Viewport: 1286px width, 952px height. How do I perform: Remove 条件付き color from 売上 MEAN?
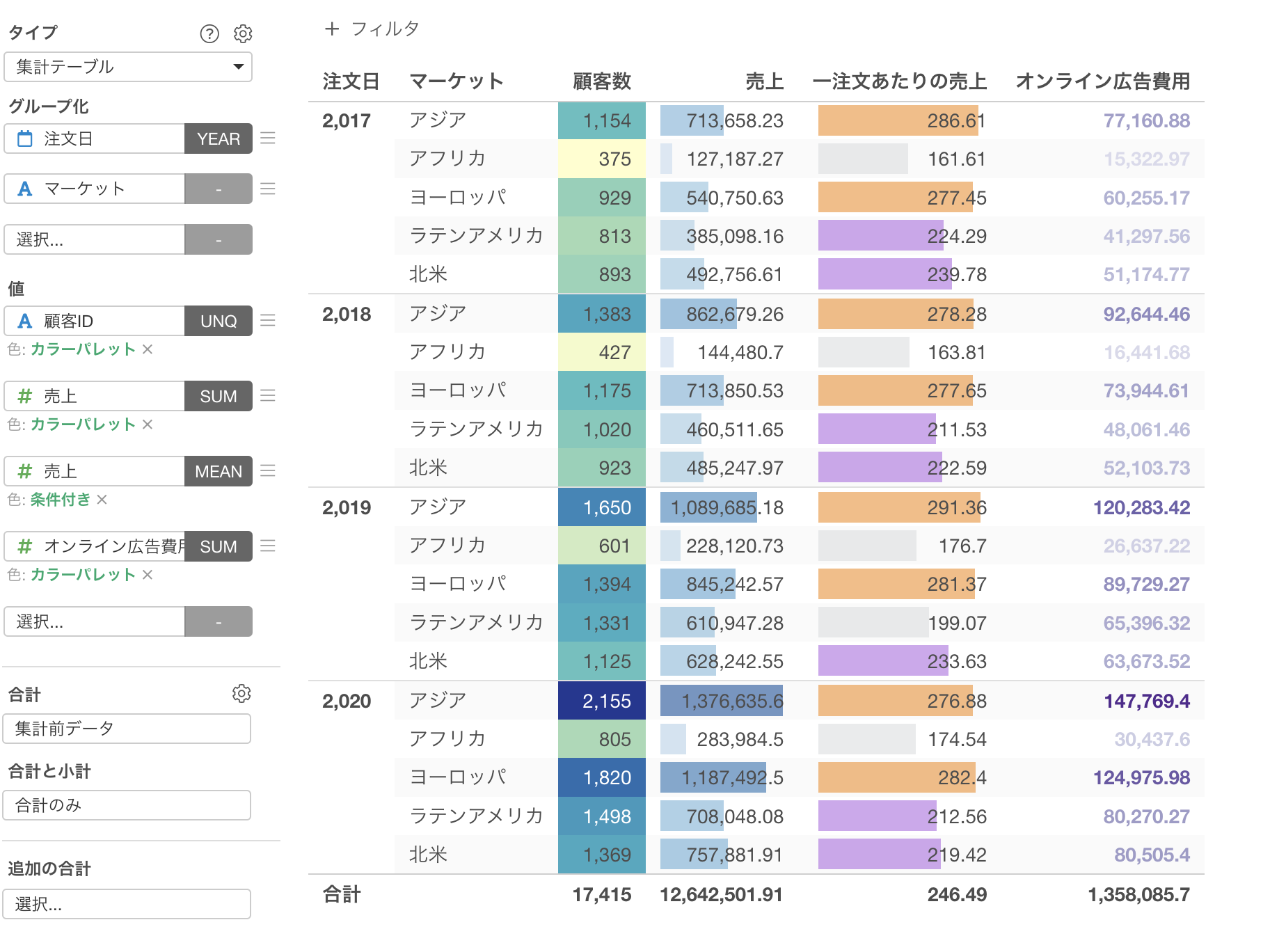click(102, 500)
